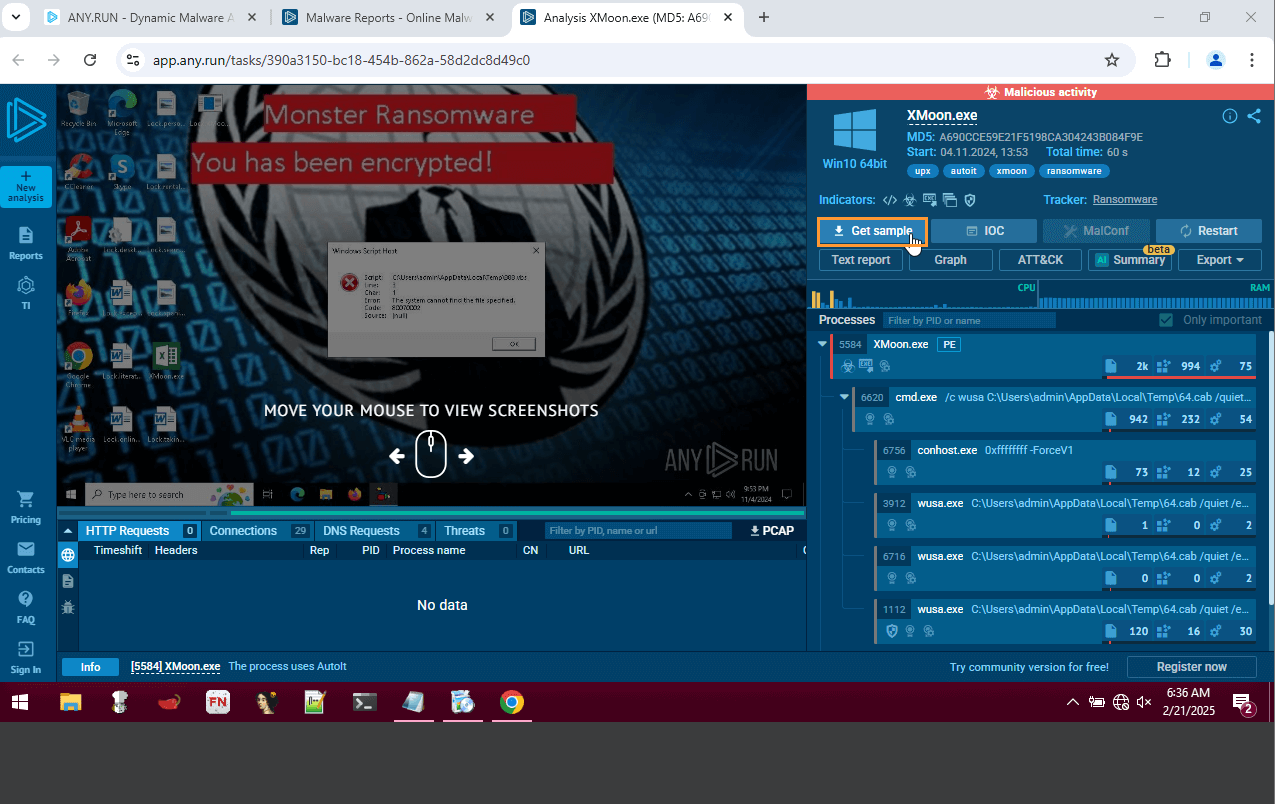Click the browser reload icon
Screen dimensions: 1275x804
90,60
